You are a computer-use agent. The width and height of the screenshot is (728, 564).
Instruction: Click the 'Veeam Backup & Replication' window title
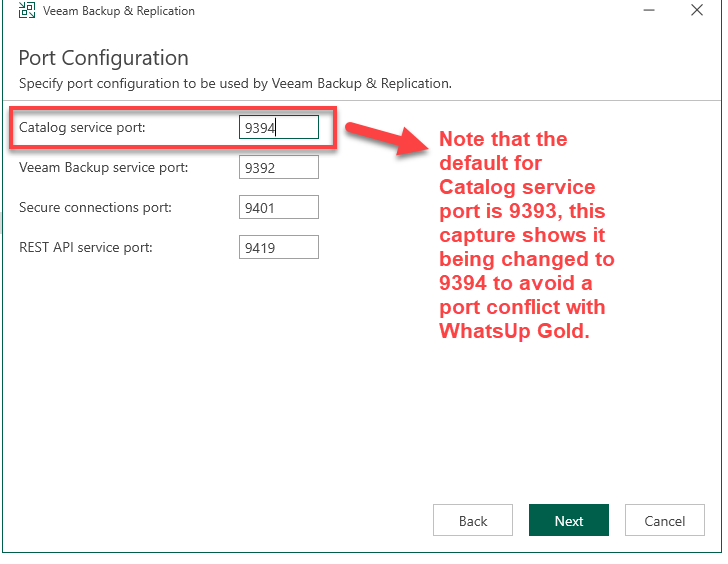pyautogui.click(x=119, y=11)
